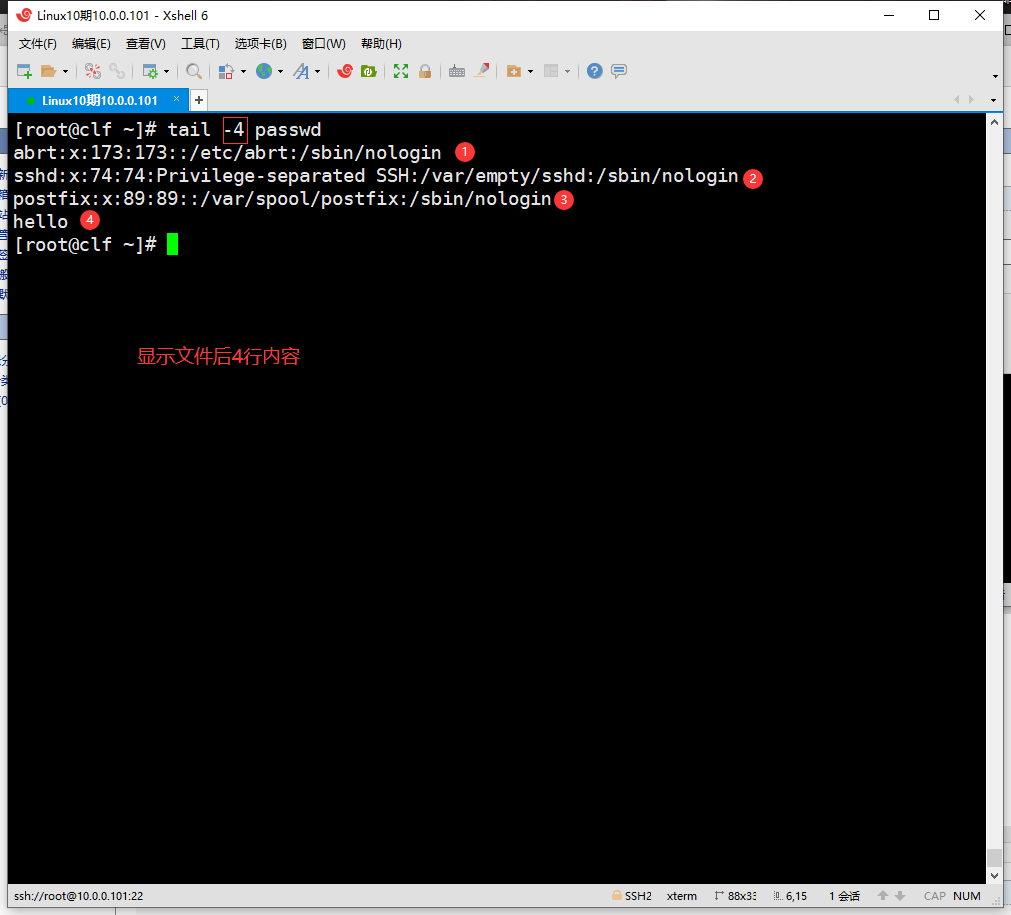The width and height of the screenshot is (1011, 915).
Task: Open the Help question mark icon
Action: tap(594, 71)
